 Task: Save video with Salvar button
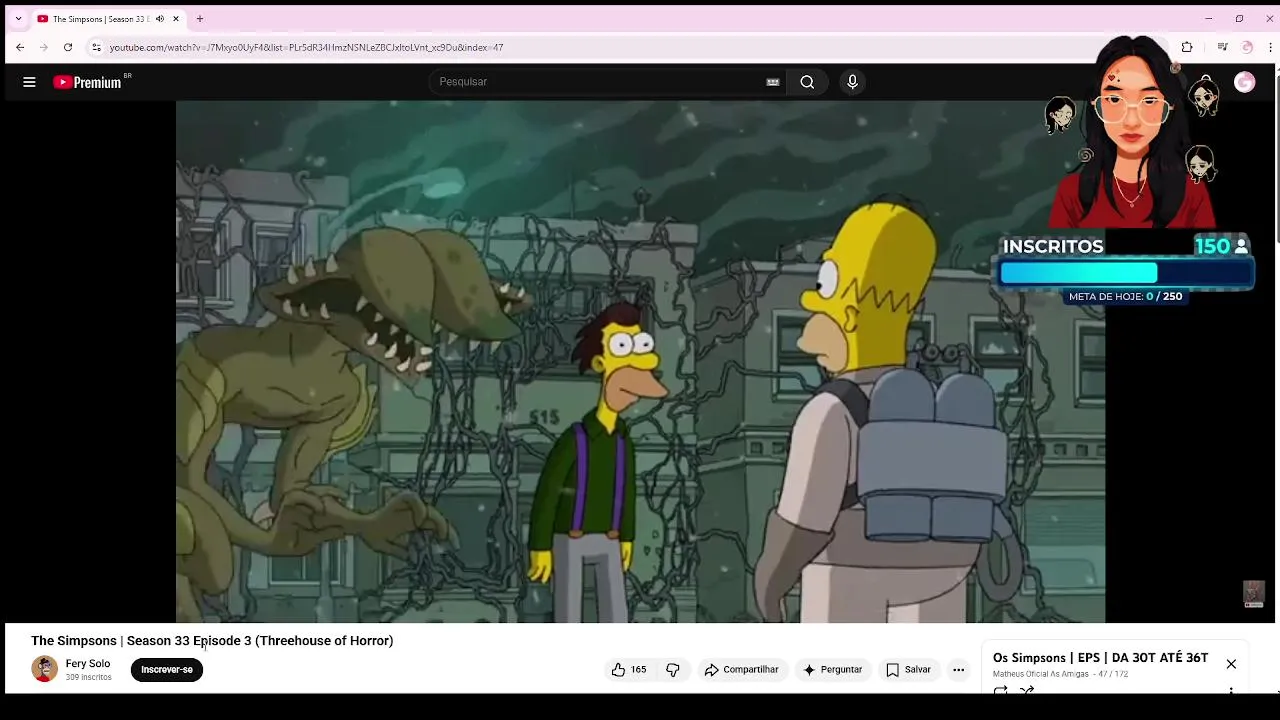(908, 670)
